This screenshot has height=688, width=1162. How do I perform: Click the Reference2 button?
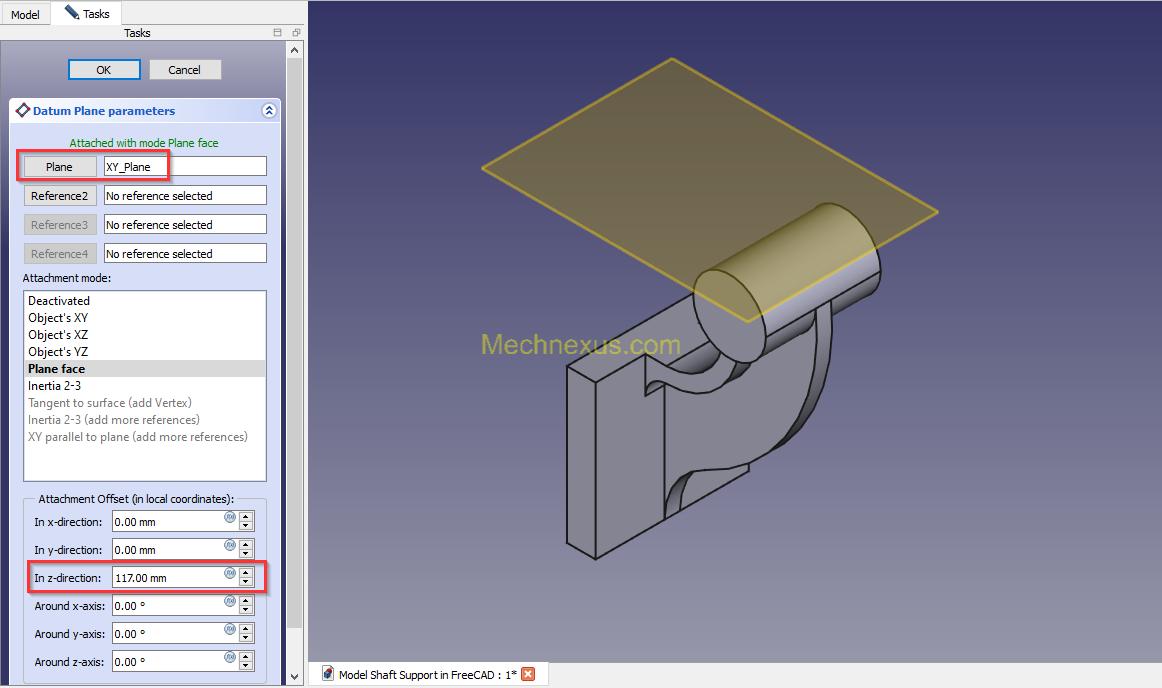click(59, 196)
